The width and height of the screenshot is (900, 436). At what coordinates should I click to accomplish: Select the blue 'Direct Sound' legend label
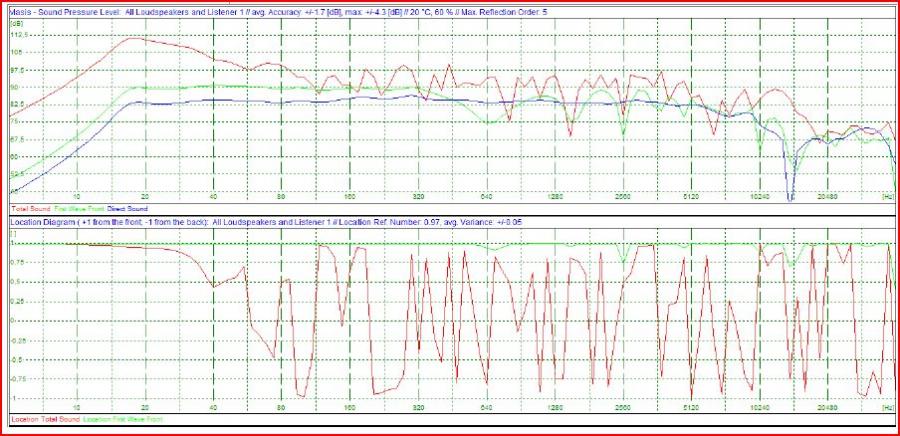126,209
